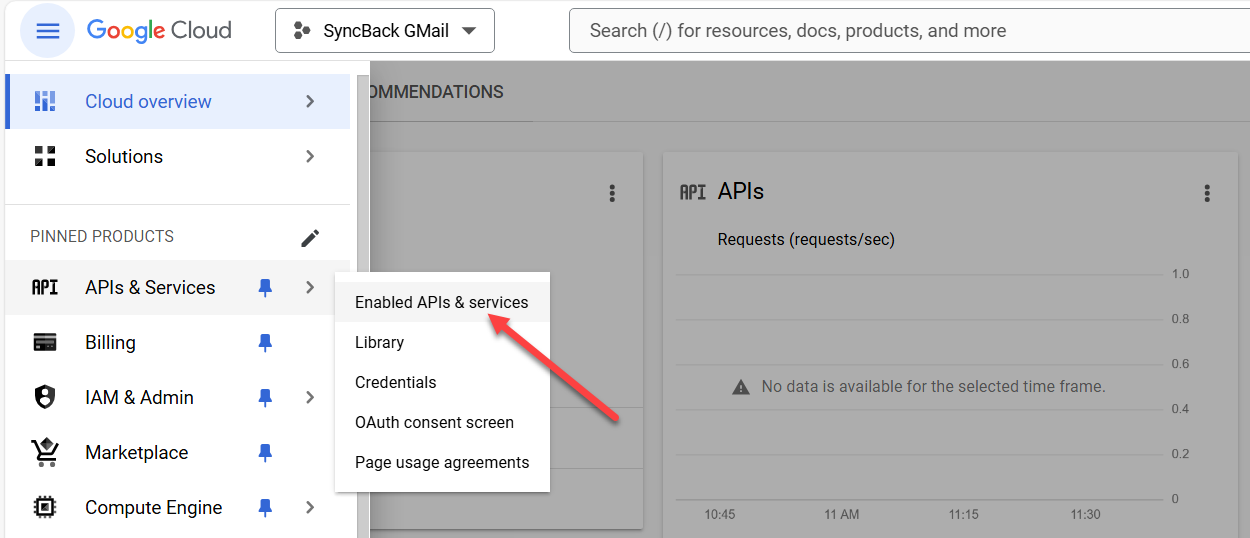Expand the APIs & Services chevron
Image resolution: width=1250 pixels, height=538 pixels.
(x=310, y=287)
